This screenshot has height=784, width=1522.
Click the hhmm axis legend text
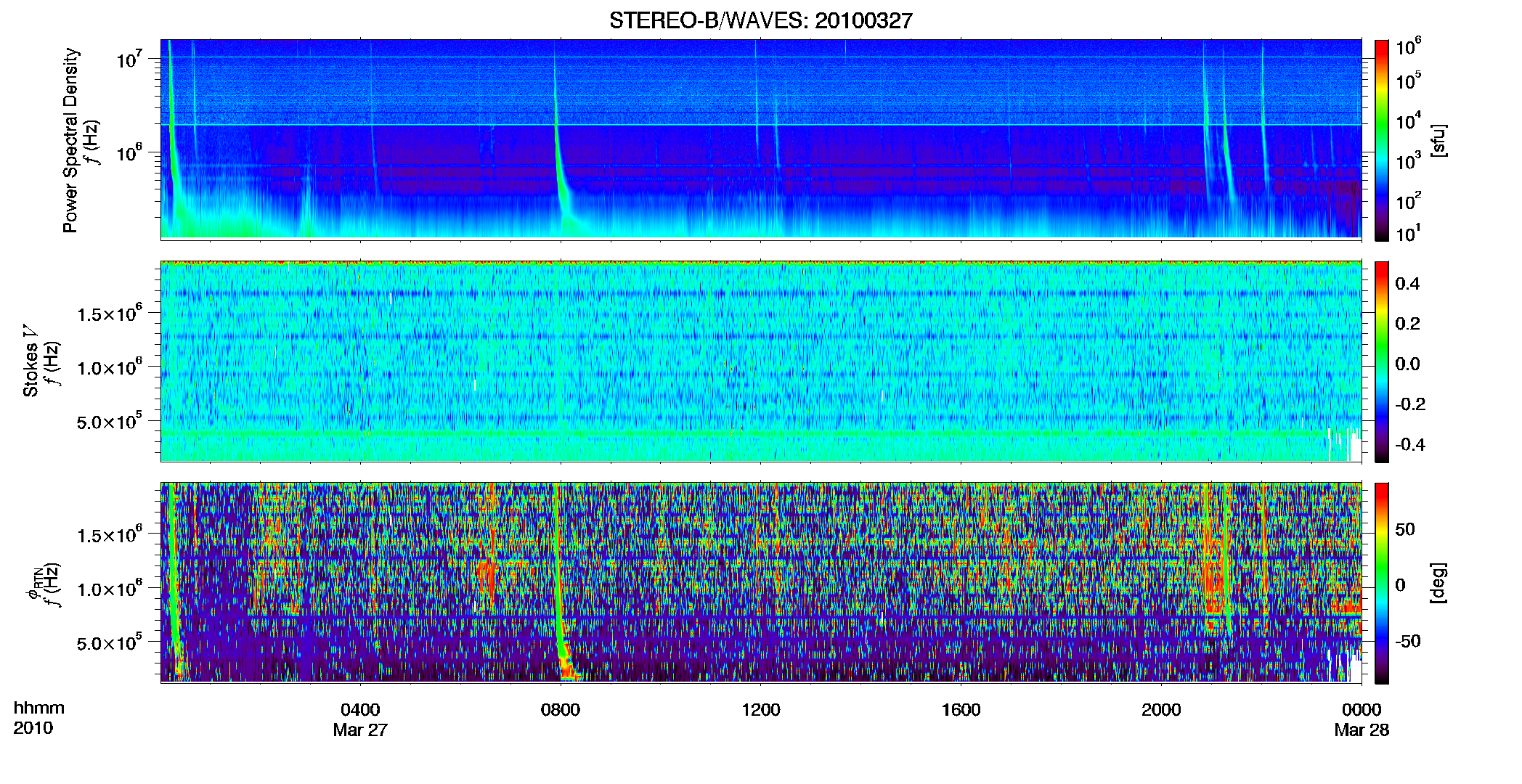coord(39,709)
